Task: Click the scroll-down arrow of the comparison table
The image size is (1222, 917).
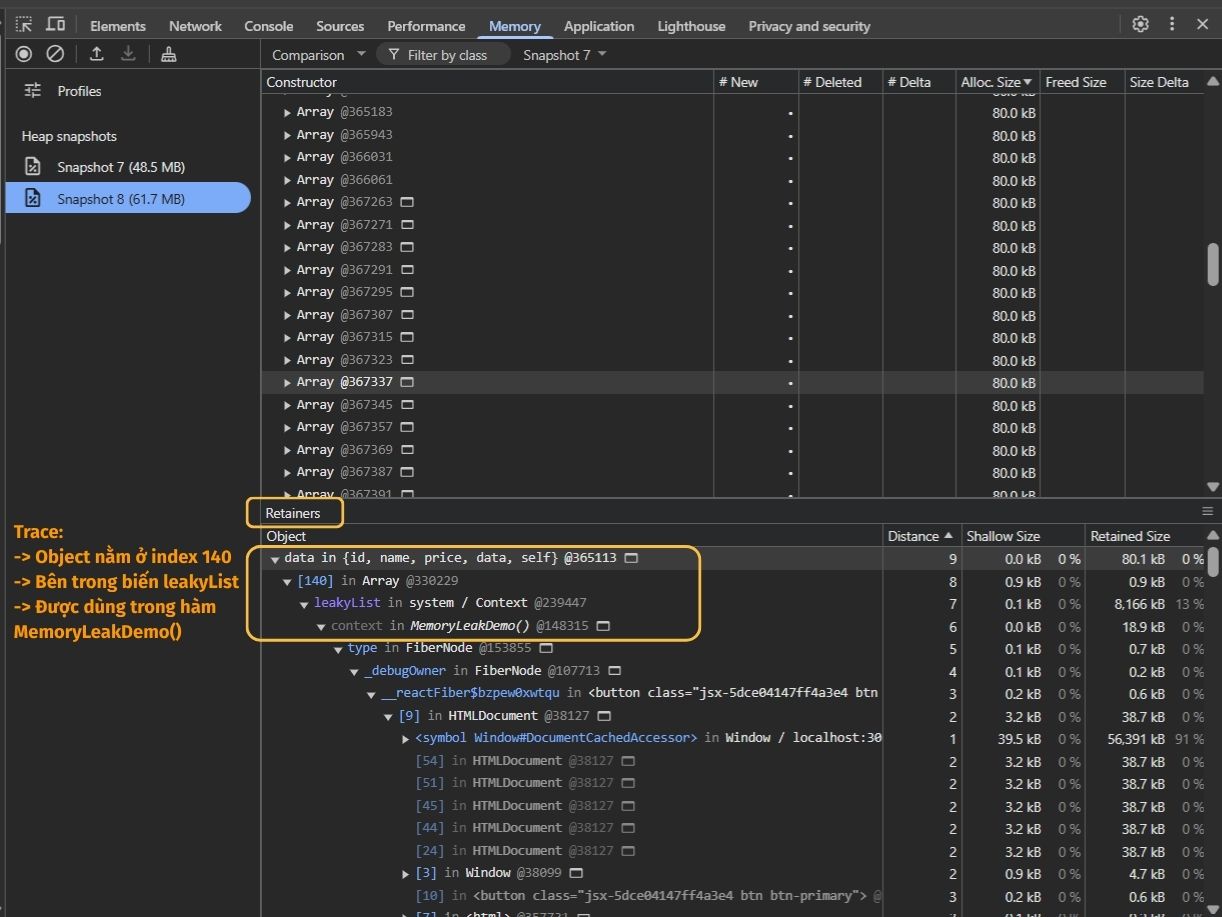Action: click(1213, 487)
